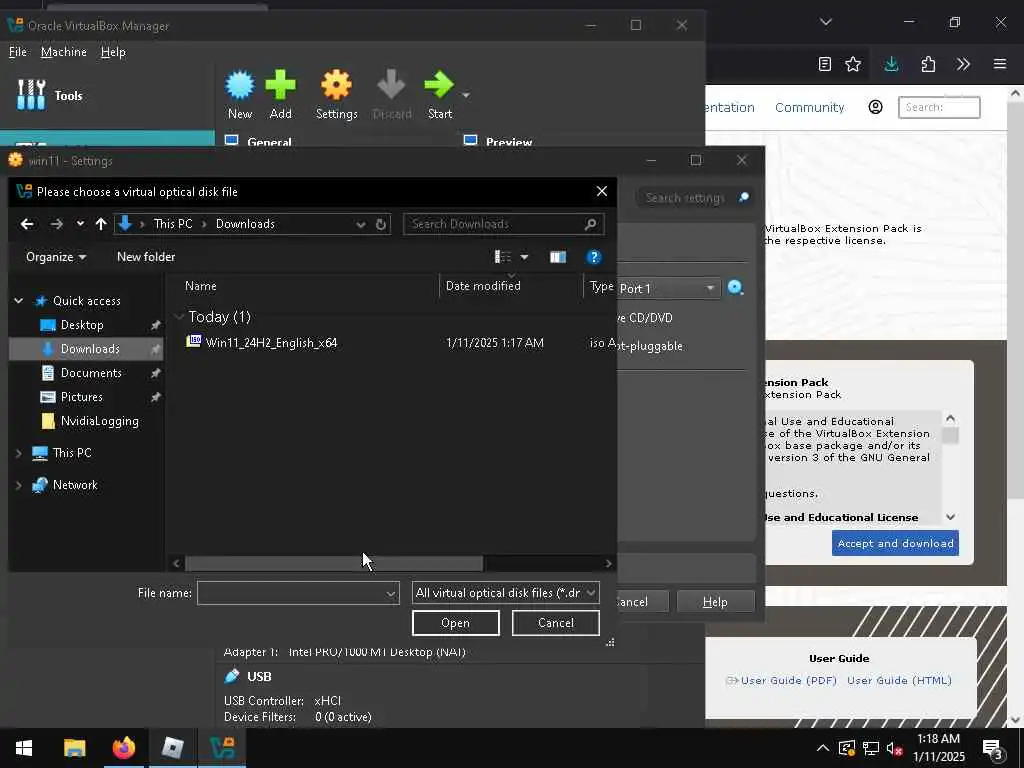Toggle the preview pane icon

click(x=558, y=257)
